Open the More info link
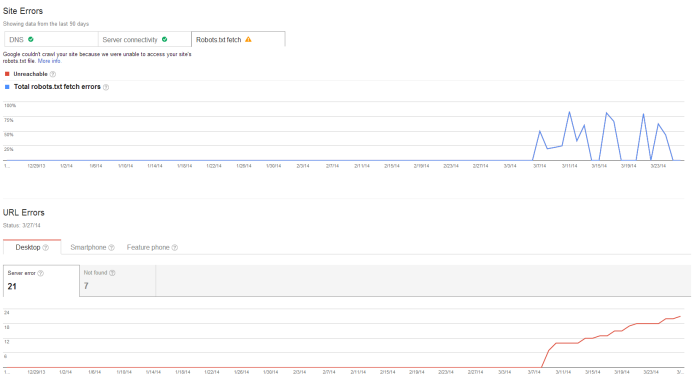Image resolution: width=700 pixels, height=380 pixels. (x=49, y=61)
